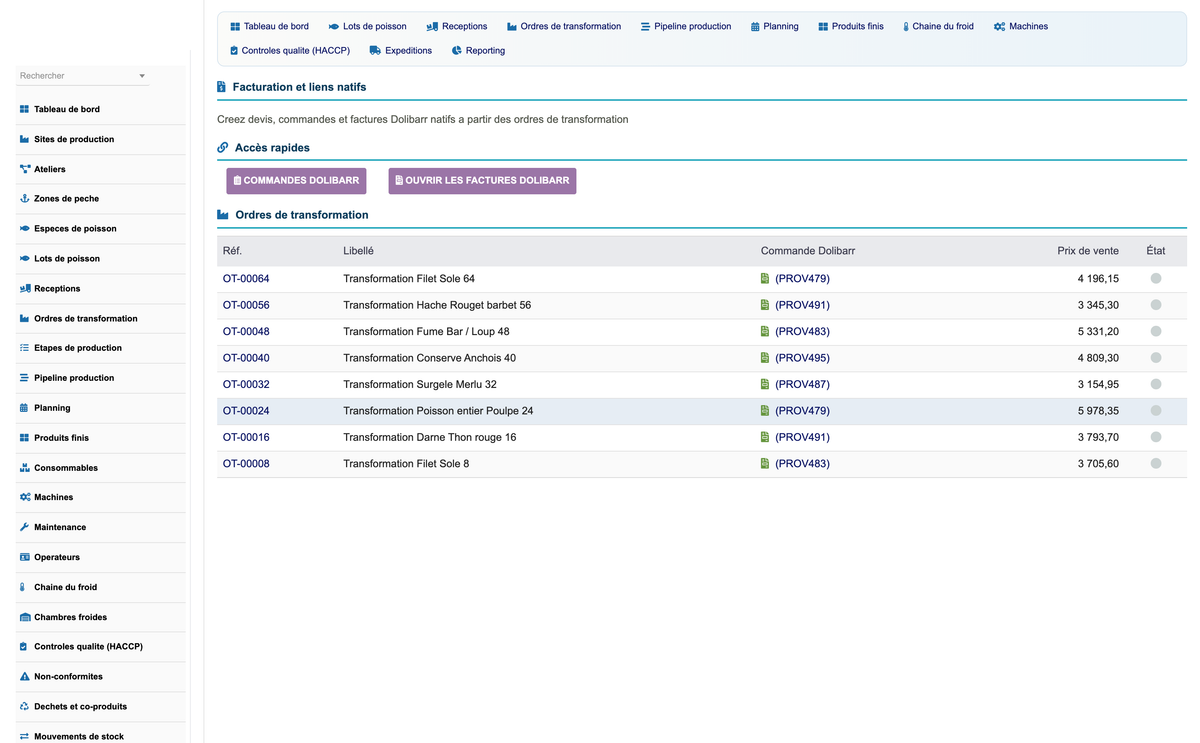Open order reference OT-00024
This screenshot has width=1200, height=743.
(x=246, y=411)
